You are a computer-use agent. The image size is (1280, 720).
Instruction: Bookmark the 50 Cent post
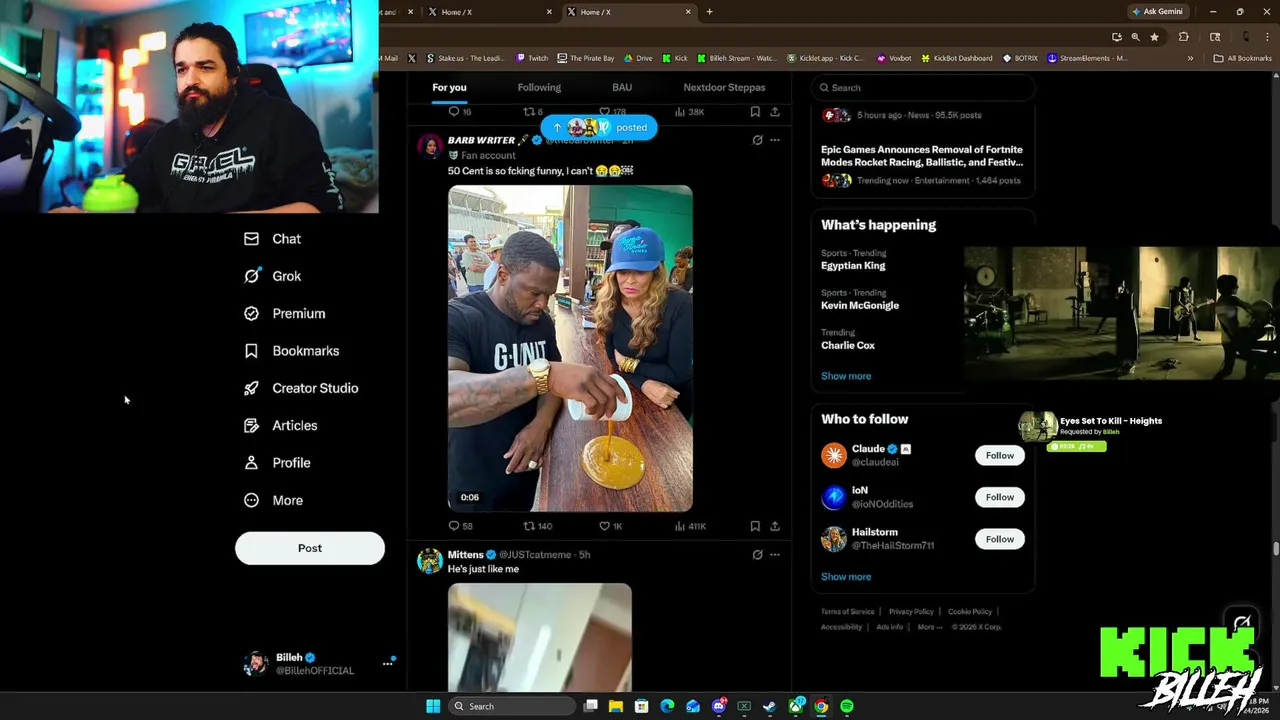(x=755, y=526)
